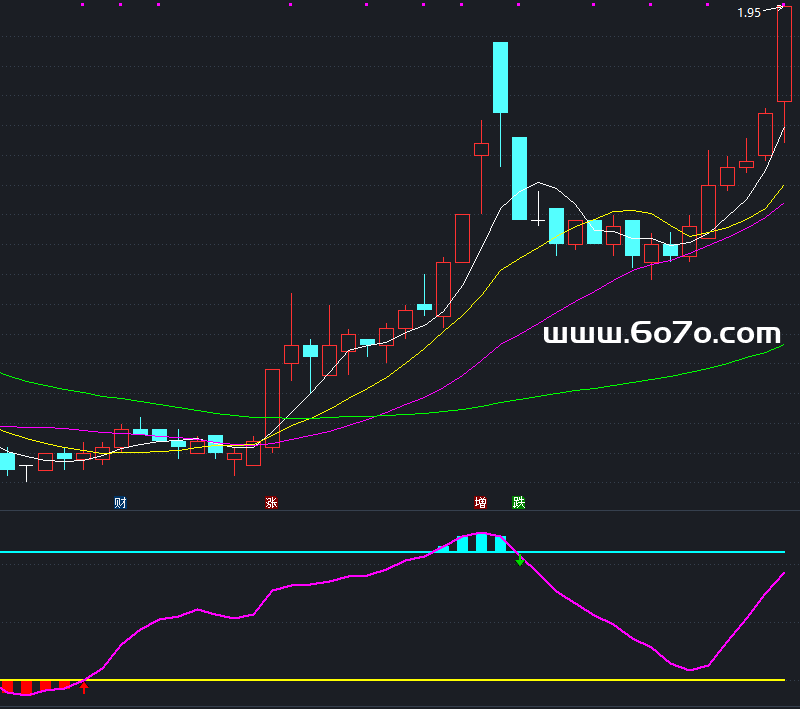Click the red up-arrow buy signal
Image resolution: width=800 pixels, height=709 pixels.
click(x=84, y=688)
